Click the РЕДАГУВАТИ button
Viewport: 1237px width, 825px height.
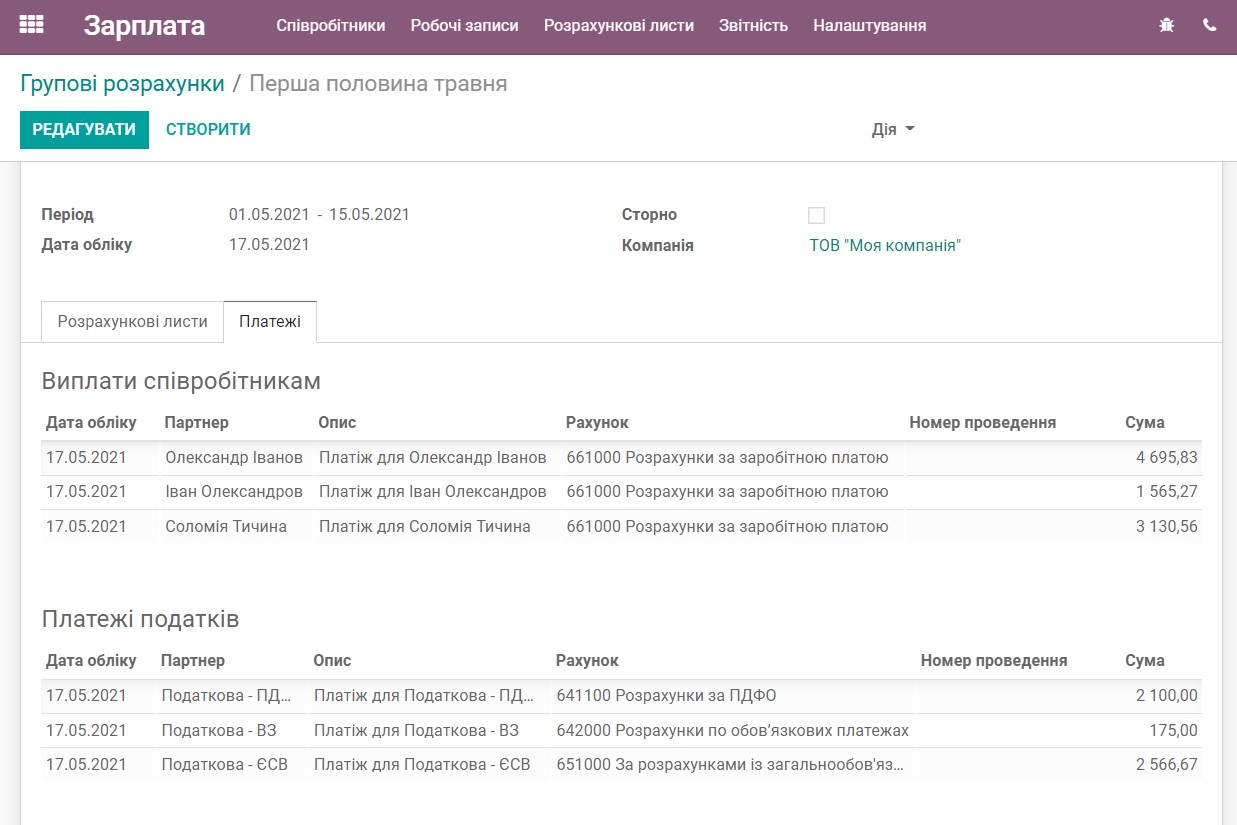84,129
